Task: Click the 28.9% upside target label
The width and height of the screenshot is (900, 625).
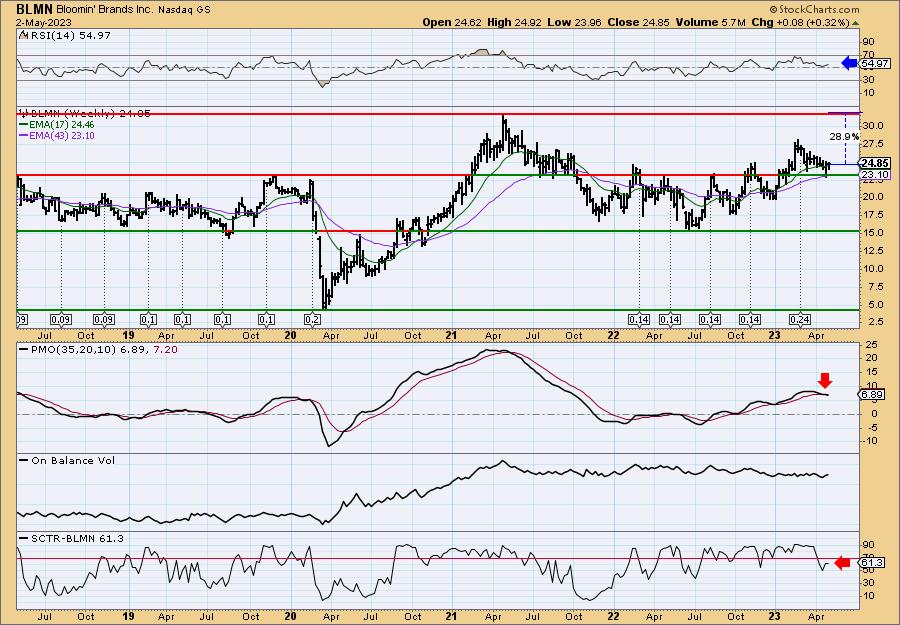Action: point(845,137)
